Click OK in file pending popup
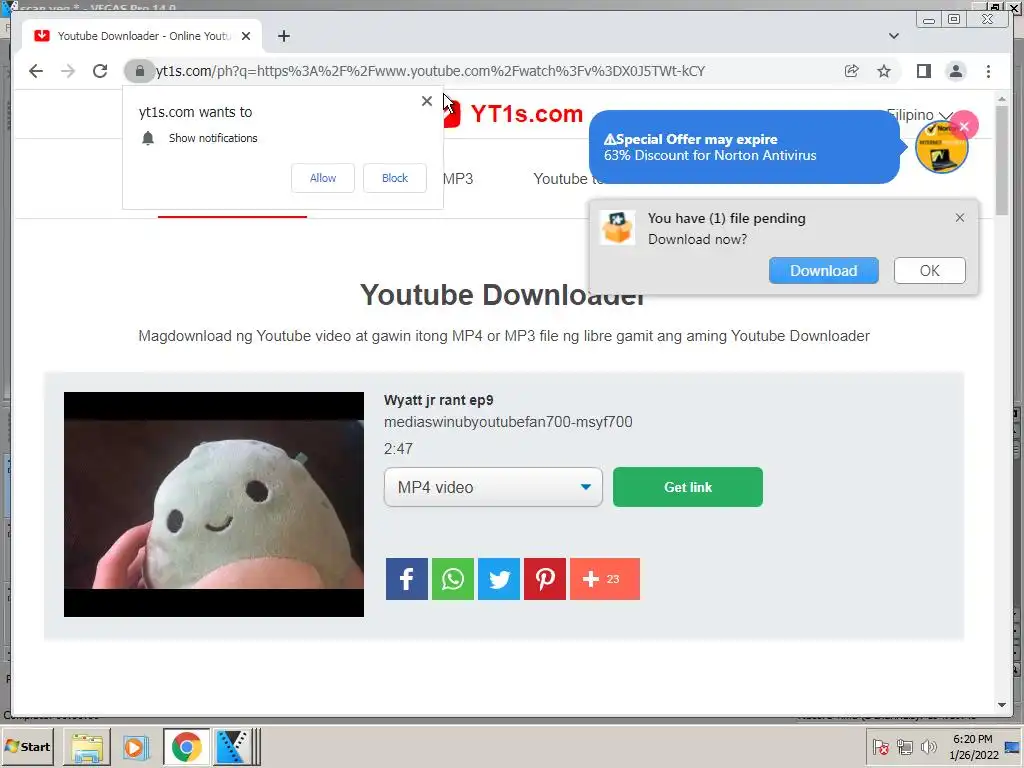 pos(929,270)
